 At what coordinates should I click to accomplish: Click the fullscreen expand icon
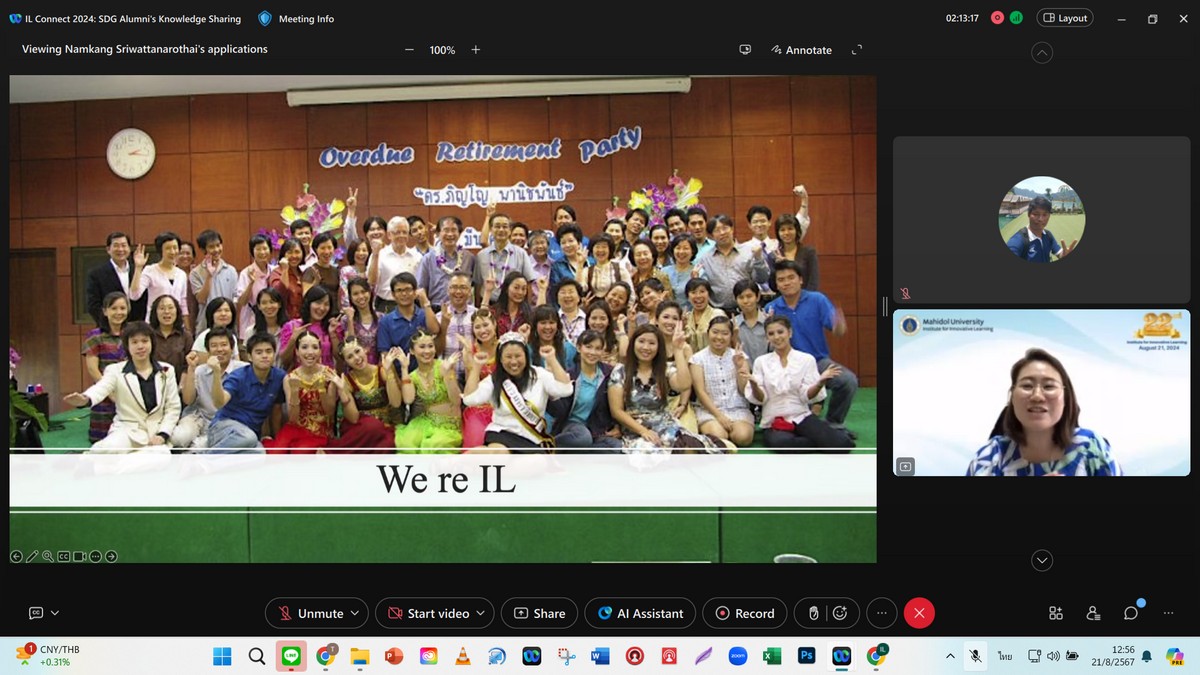tap(856, 50)
